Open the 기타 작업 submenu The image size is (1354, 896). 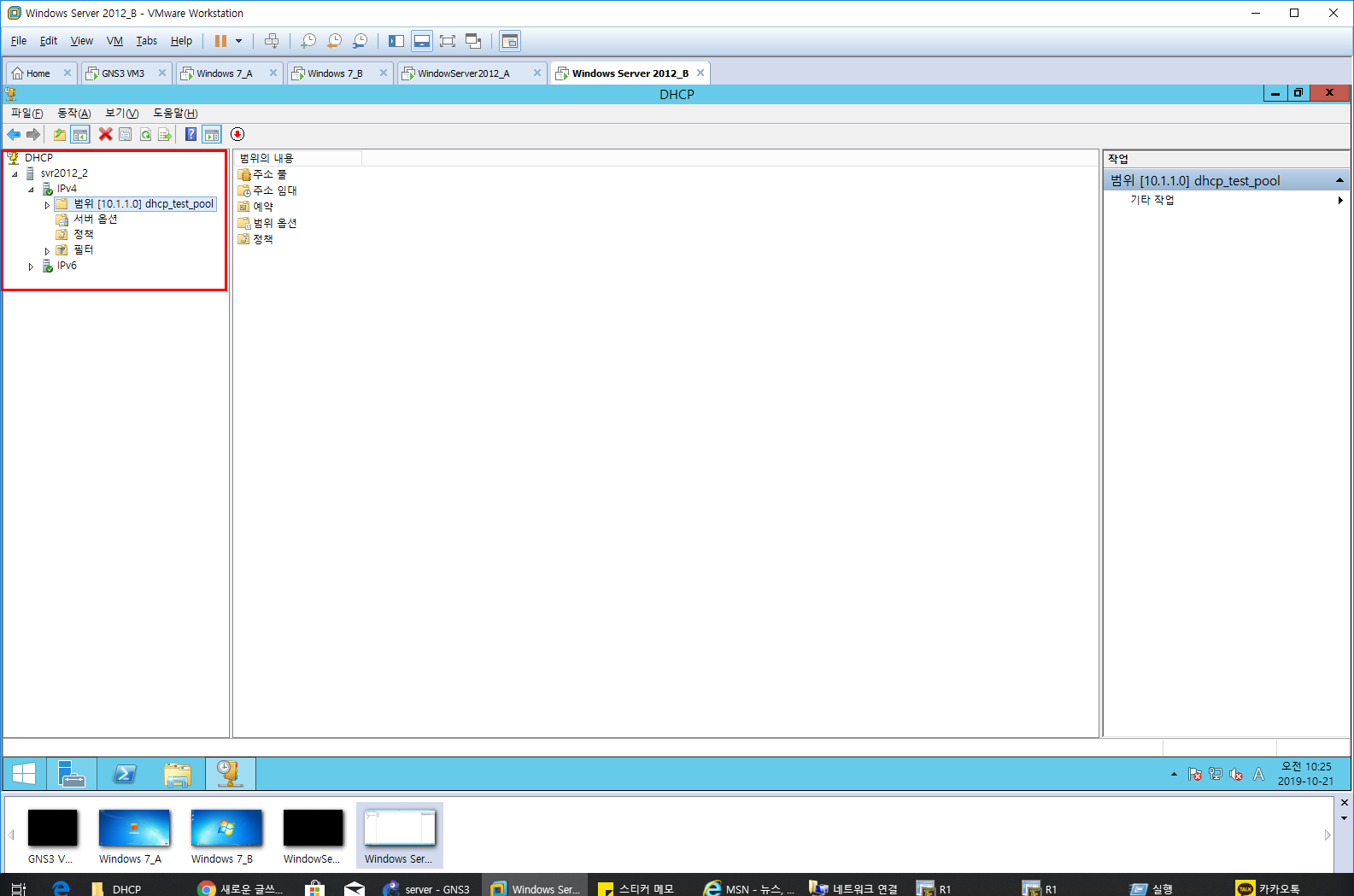[x=1227, y=200]
